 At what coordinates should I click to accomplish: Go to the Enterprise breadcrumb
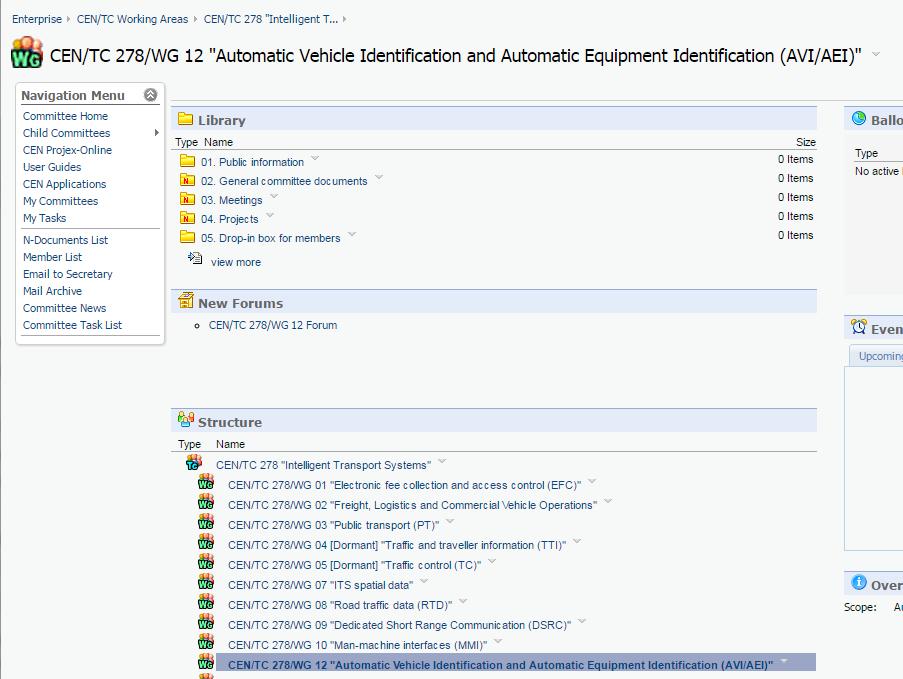click(x=37, y=19)
